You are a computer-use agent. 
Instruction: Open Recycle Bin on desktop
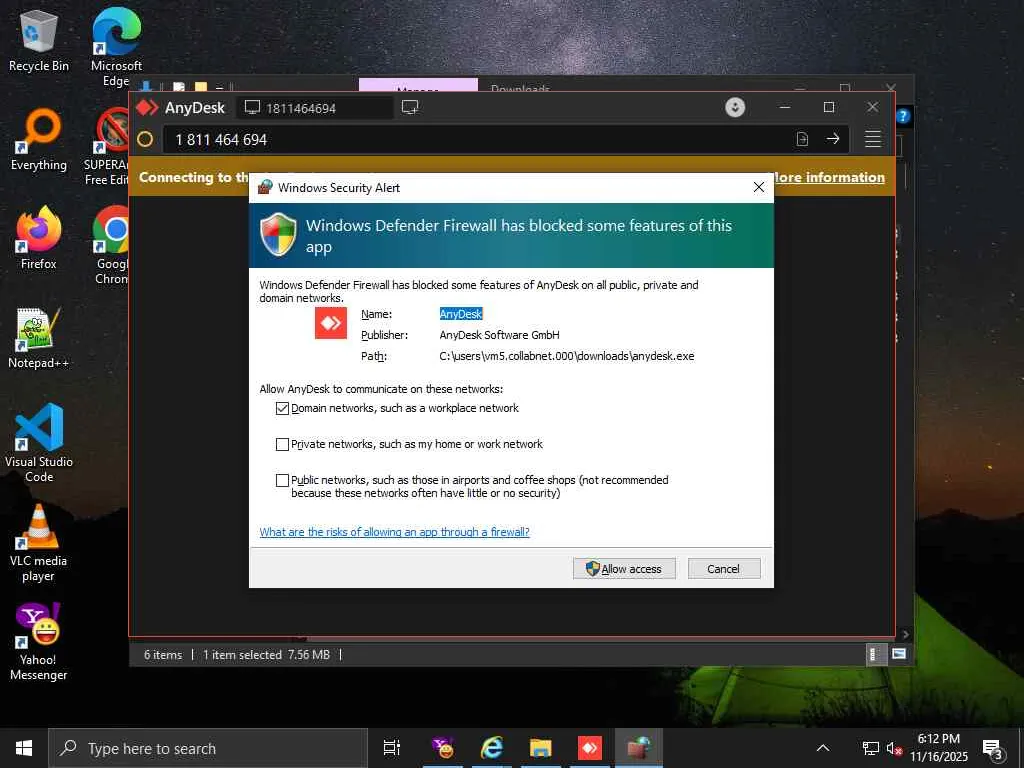coord(39,40)
